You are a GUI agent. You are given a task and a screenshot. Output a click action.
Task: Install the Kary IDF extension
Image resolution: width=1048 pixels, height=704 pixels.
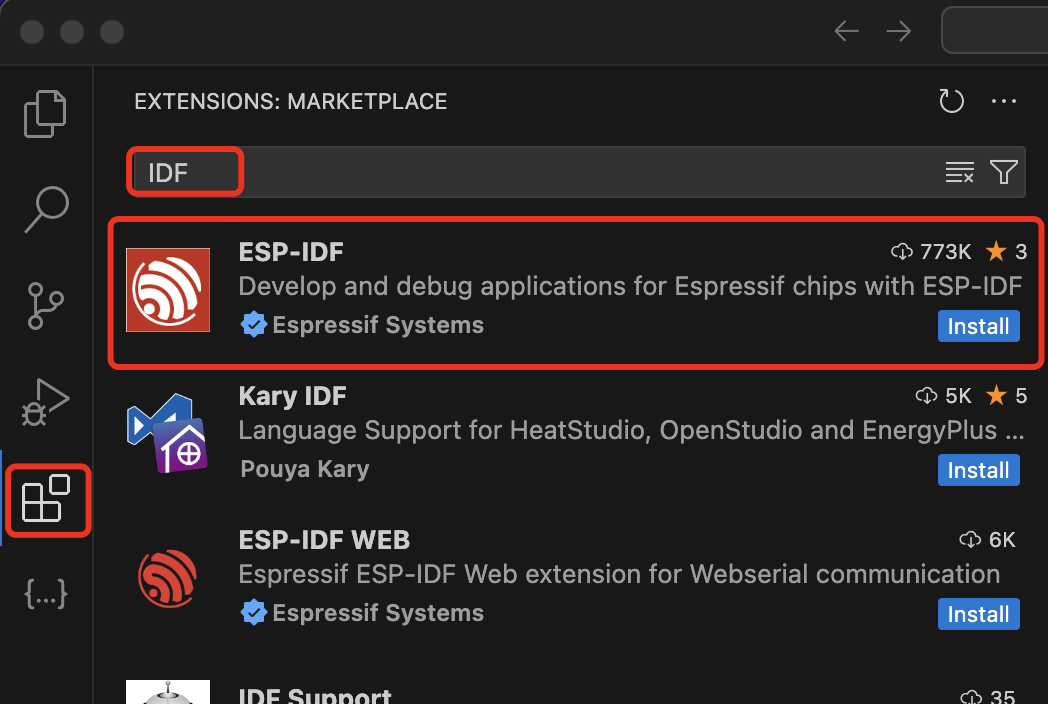coord(978,470)
